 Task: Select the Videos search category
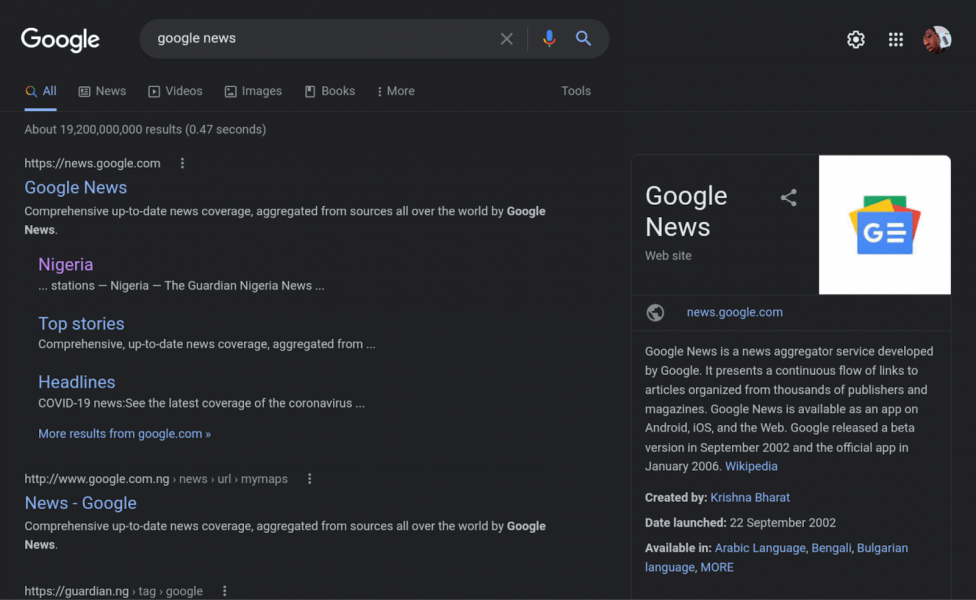[175, 91]
